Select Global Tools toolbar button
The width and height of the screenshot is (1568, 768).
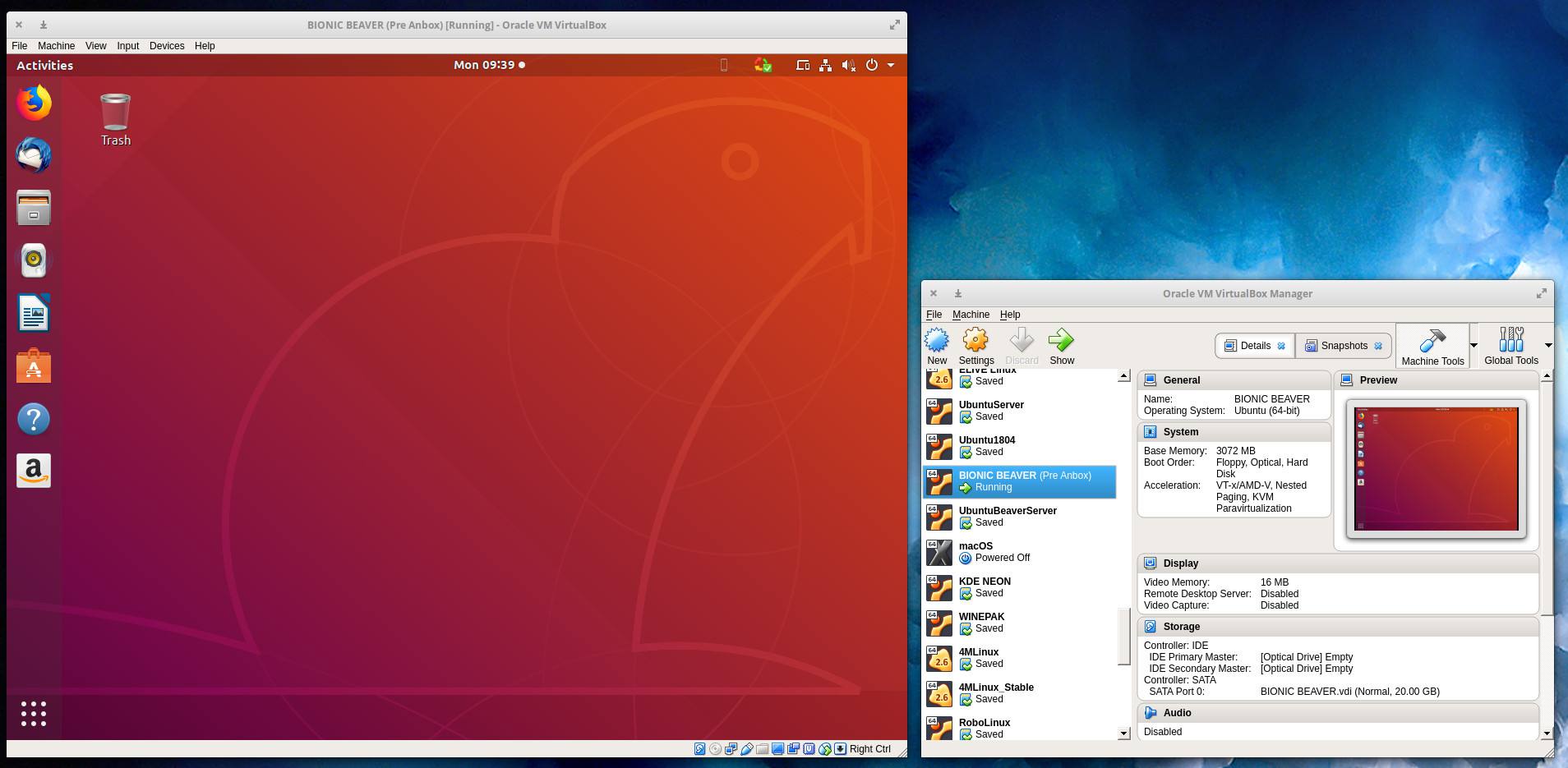(x=1510, y=346)
